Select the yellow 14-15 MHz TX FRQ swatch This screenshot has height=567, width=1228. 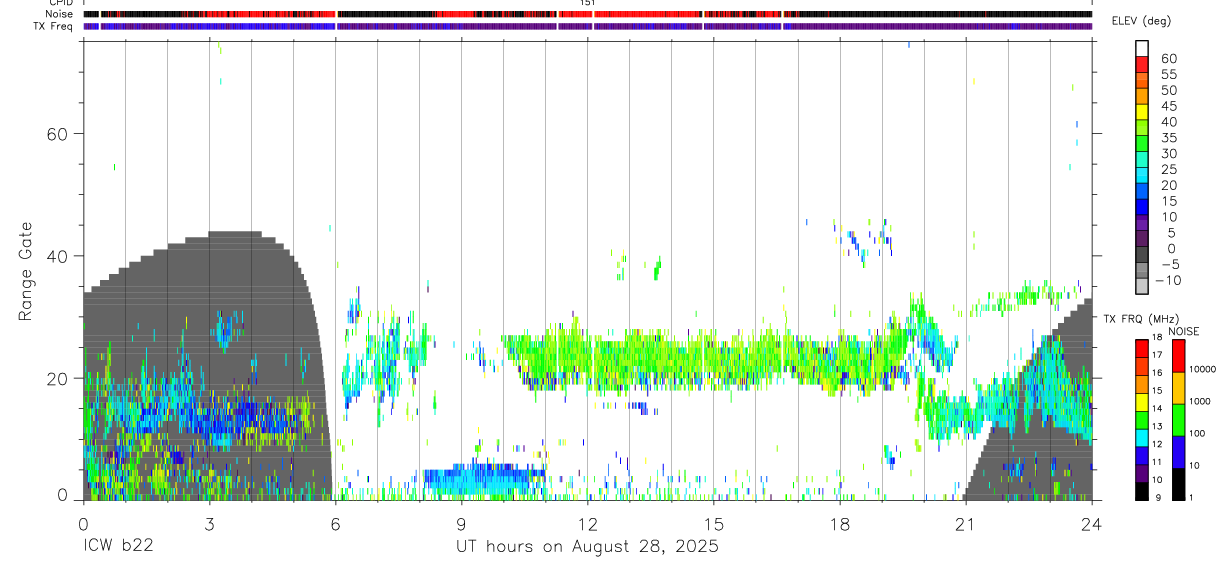(x=1142, y=401)
